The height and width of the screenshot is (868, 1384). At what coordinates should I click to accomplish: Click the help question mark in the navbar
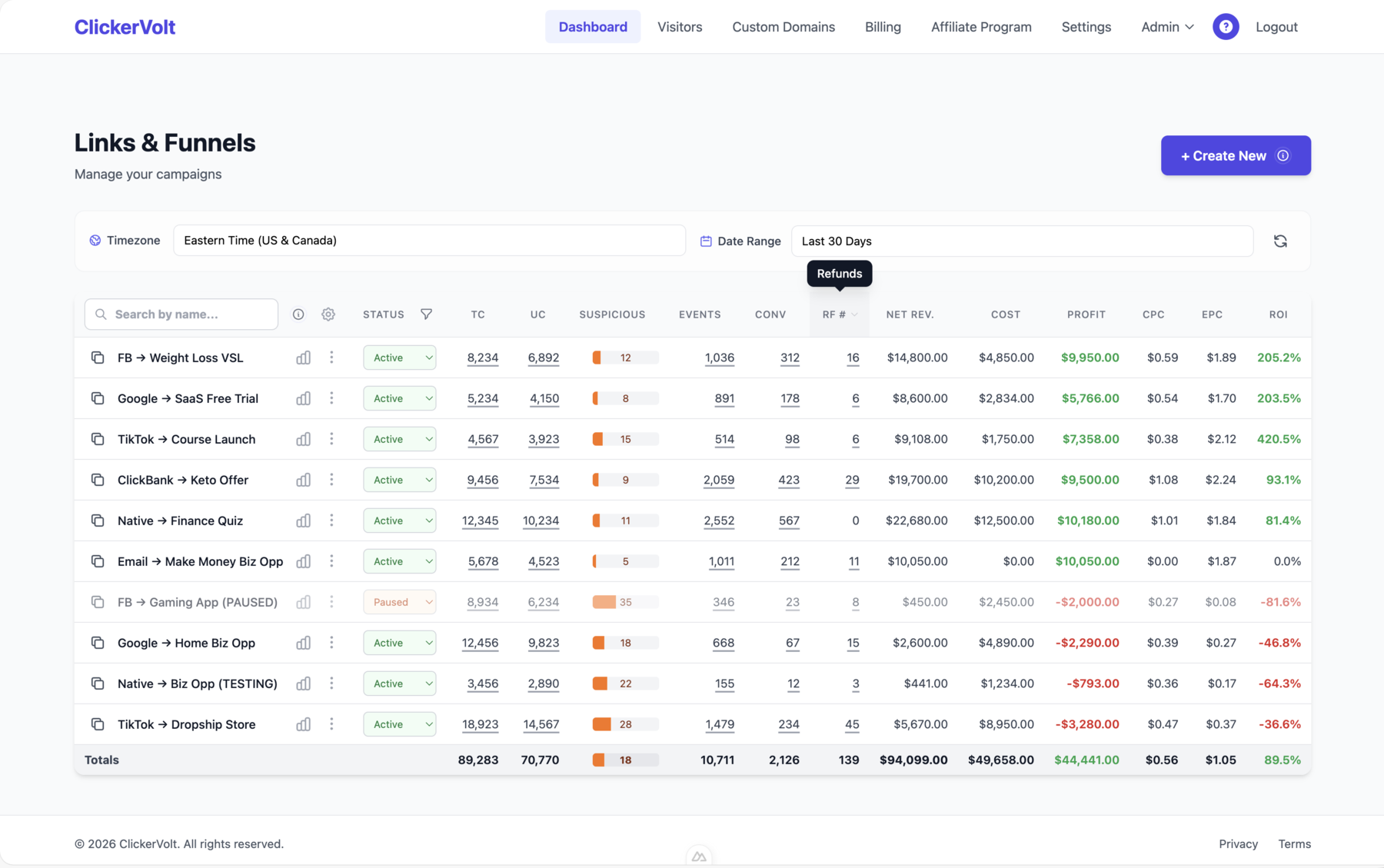click(1226, 26)
